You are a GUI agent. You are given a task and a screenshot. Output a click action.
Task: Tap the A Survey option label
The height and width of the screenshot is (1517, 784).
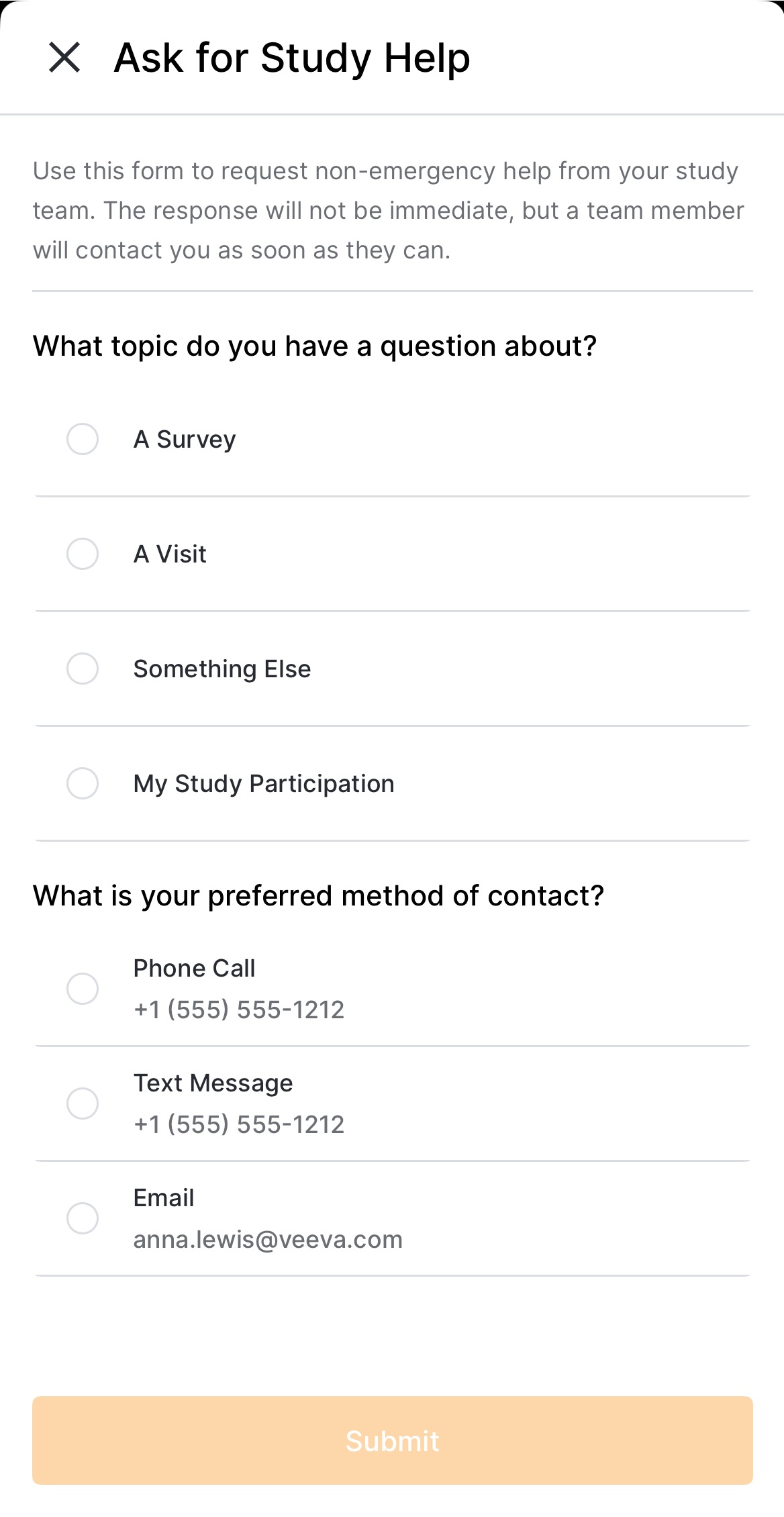click(185, 440)
